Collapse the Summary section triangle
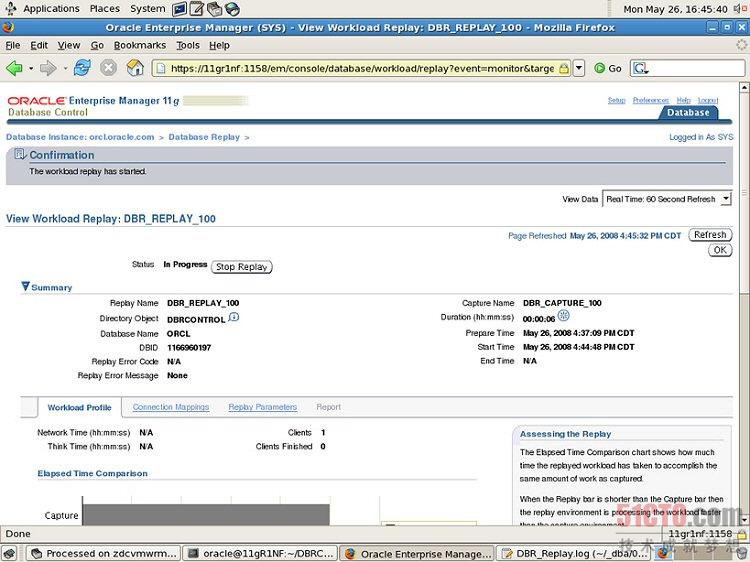This screenshot has height=562, width=750. (x=26, y=287)
